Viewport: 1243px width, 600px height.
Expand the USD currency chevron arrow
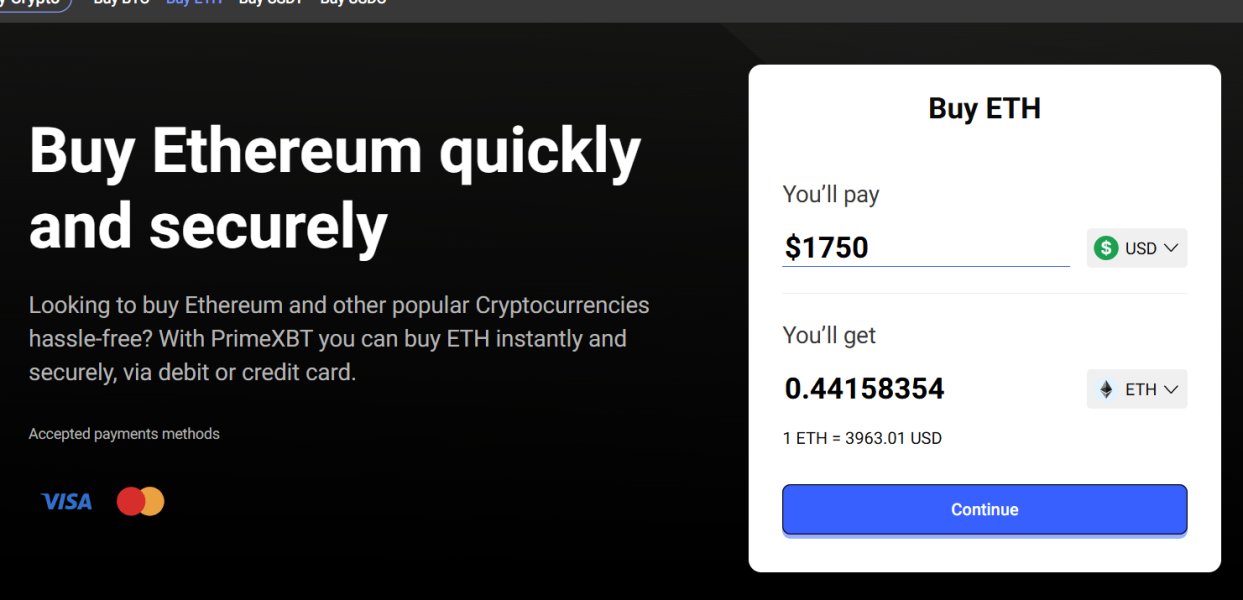click(x=1171, y=248)
